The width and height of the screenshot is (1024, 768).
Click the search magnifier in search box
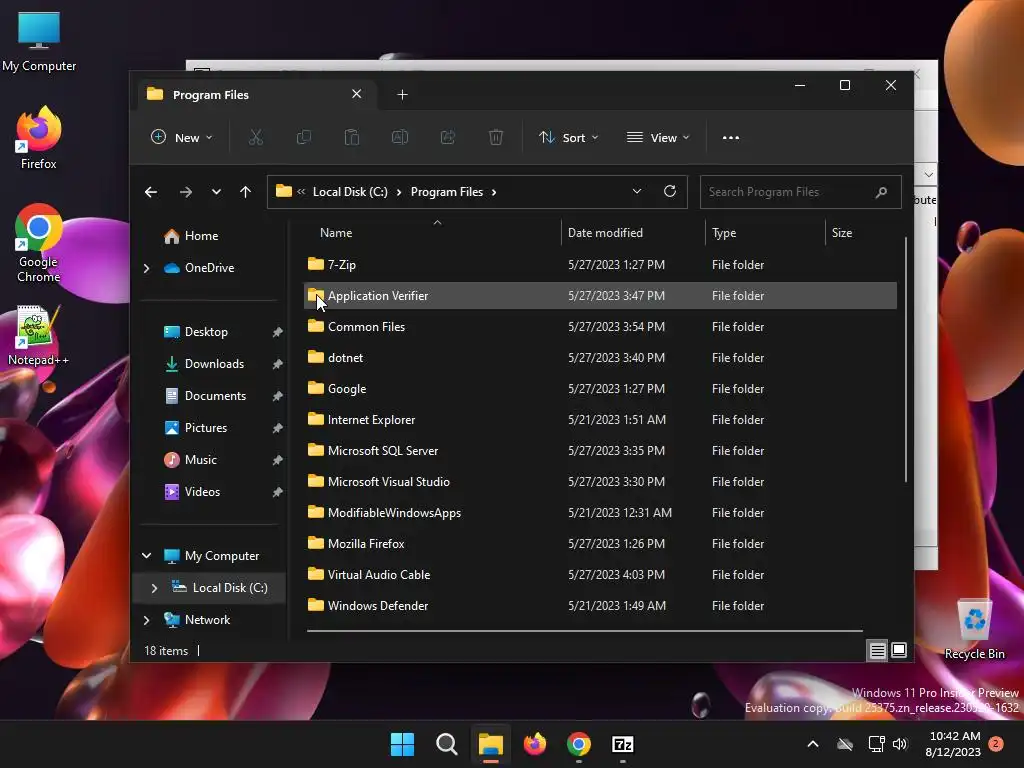click(881, 192)
